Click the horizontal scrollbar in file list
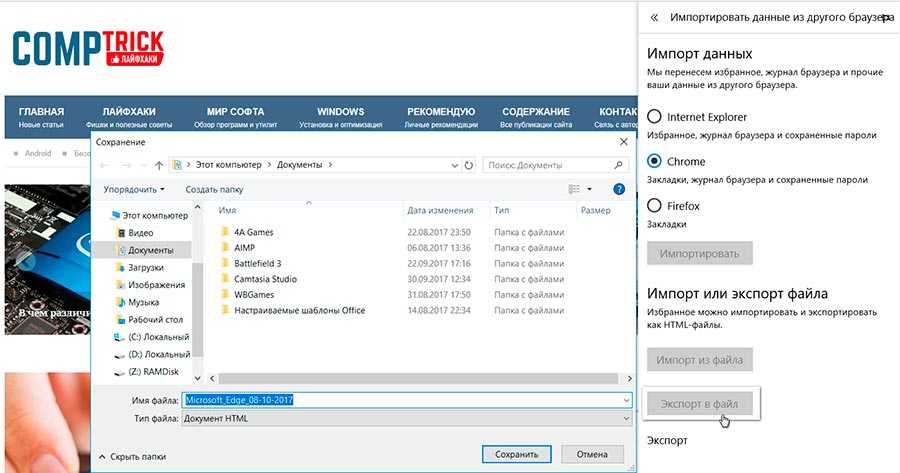The image size is (900, 473). [400, 380]
